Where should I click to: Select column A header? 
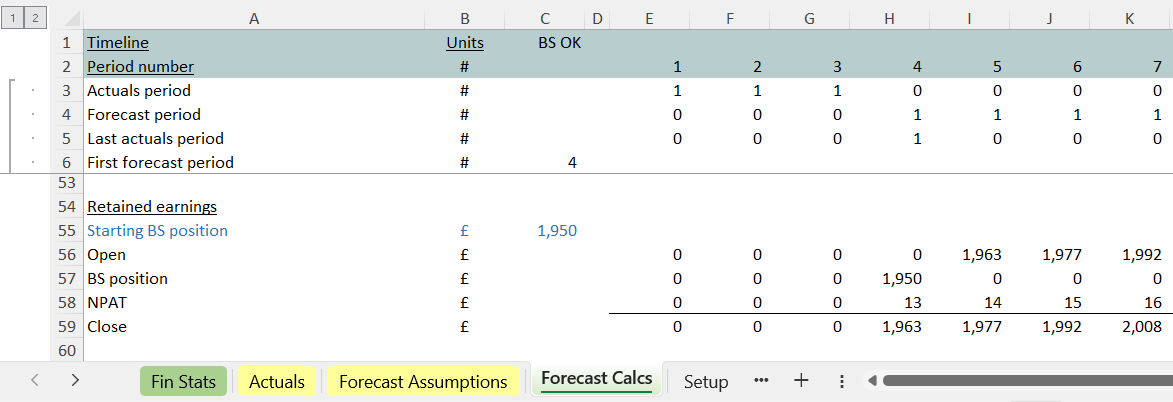[x=253, y=18]
